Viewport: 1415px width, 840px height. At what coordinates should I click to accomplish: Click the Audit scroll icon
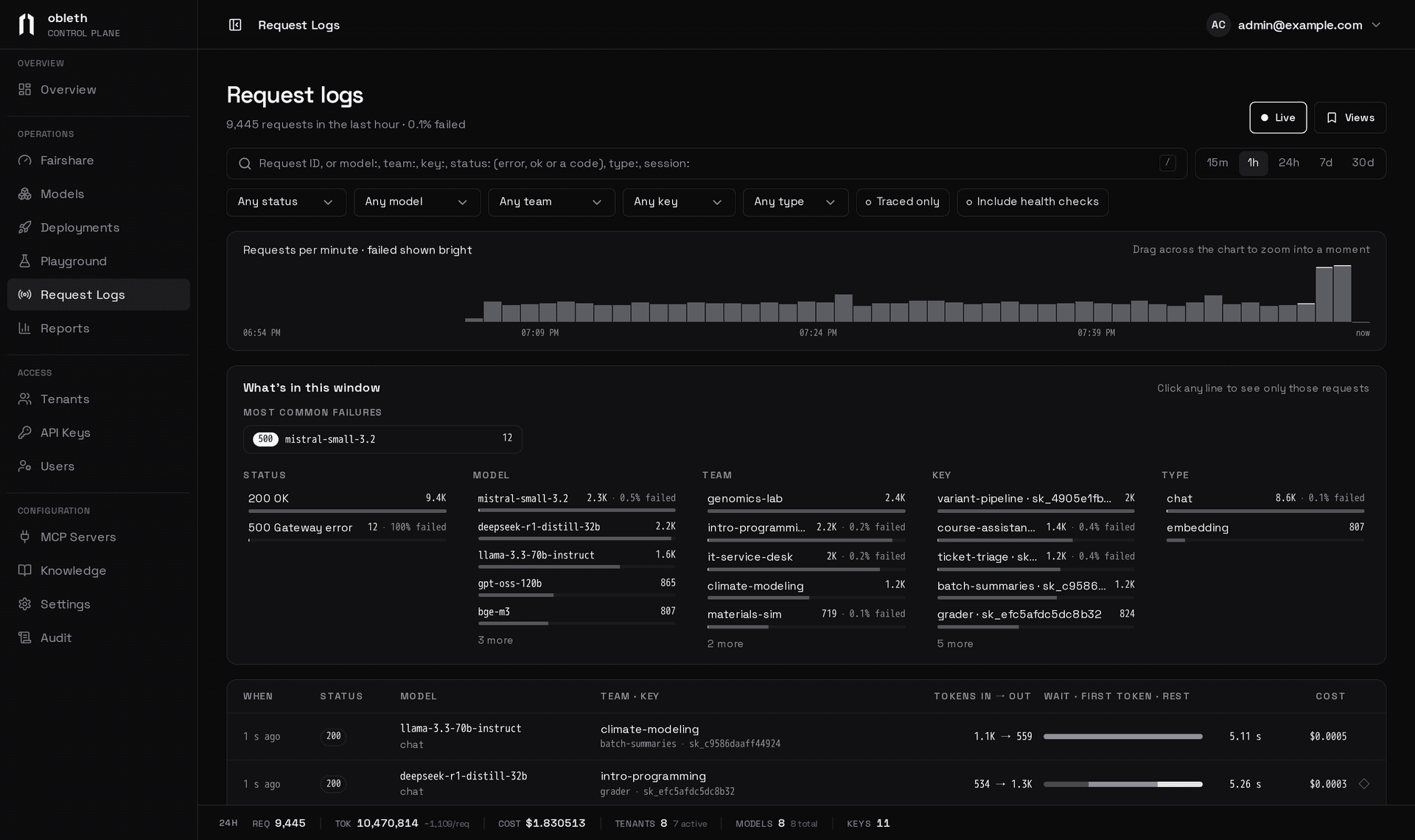(x=25, y=637)
